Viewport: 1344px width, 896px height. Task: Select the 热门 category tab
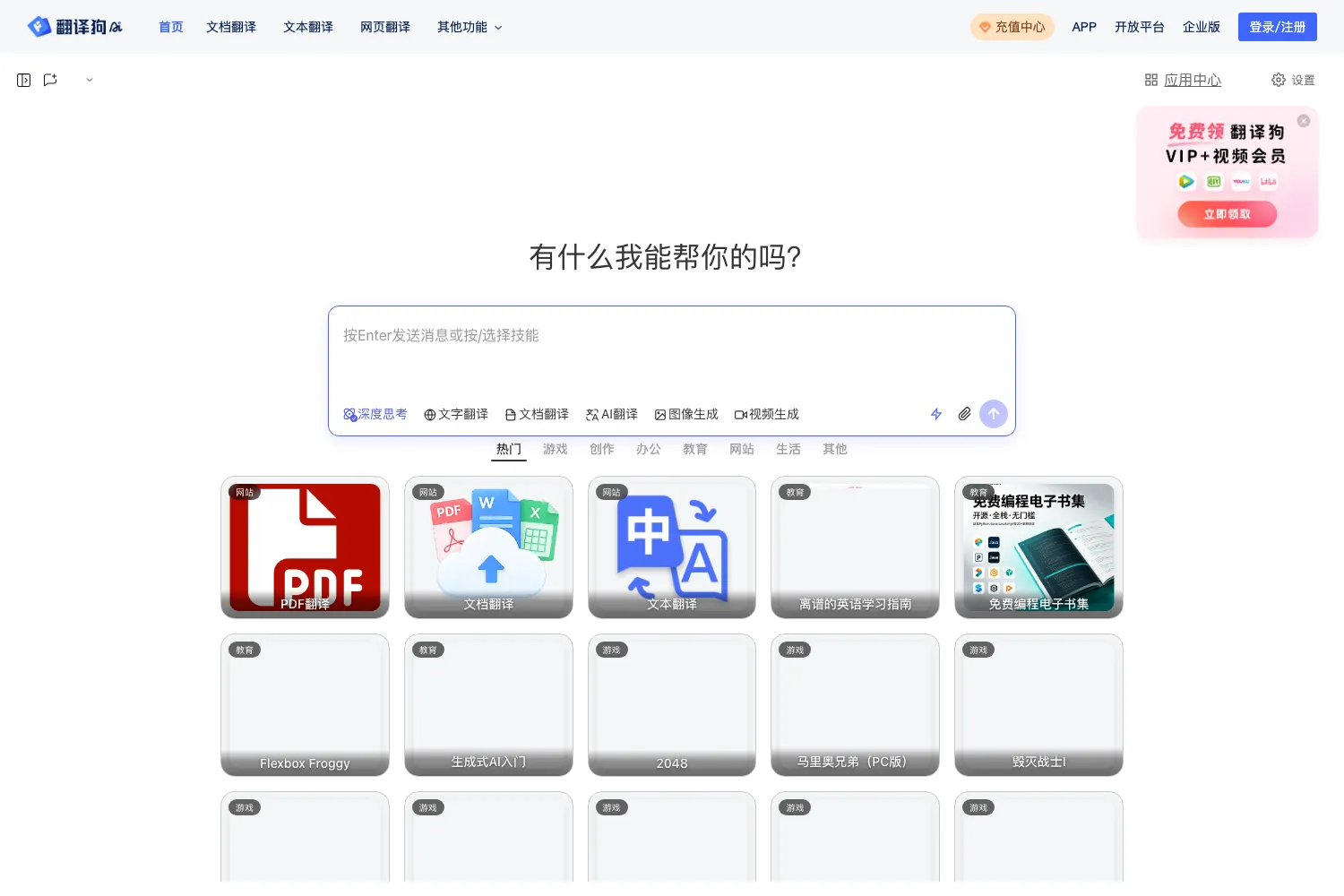point(509,450)
